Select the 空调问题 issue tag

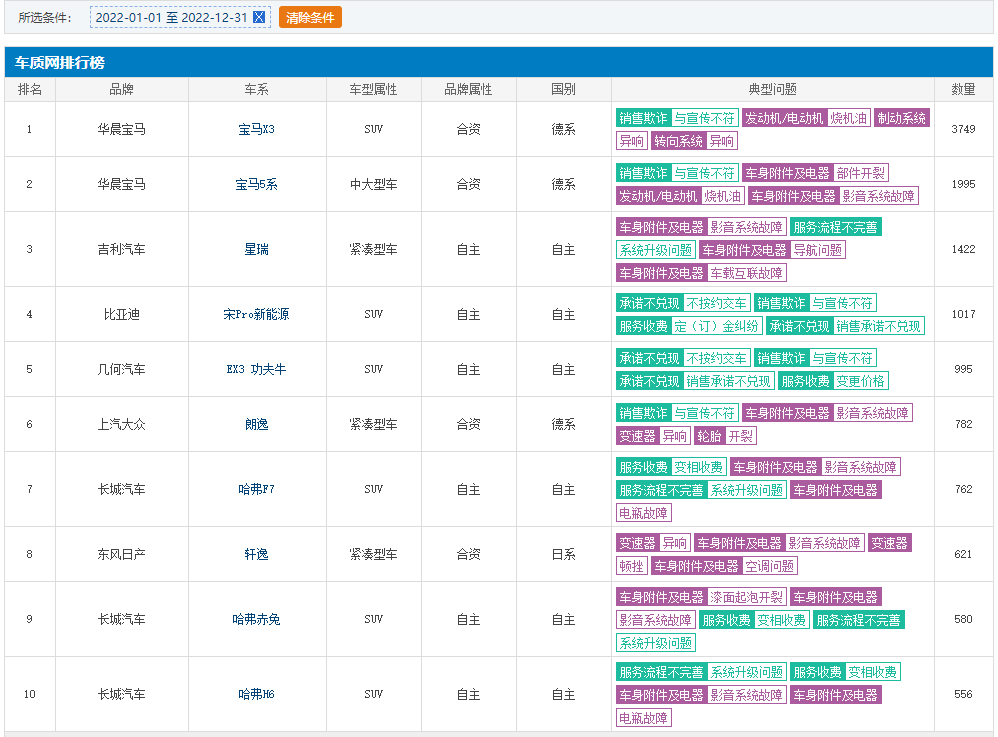[769, 566]
